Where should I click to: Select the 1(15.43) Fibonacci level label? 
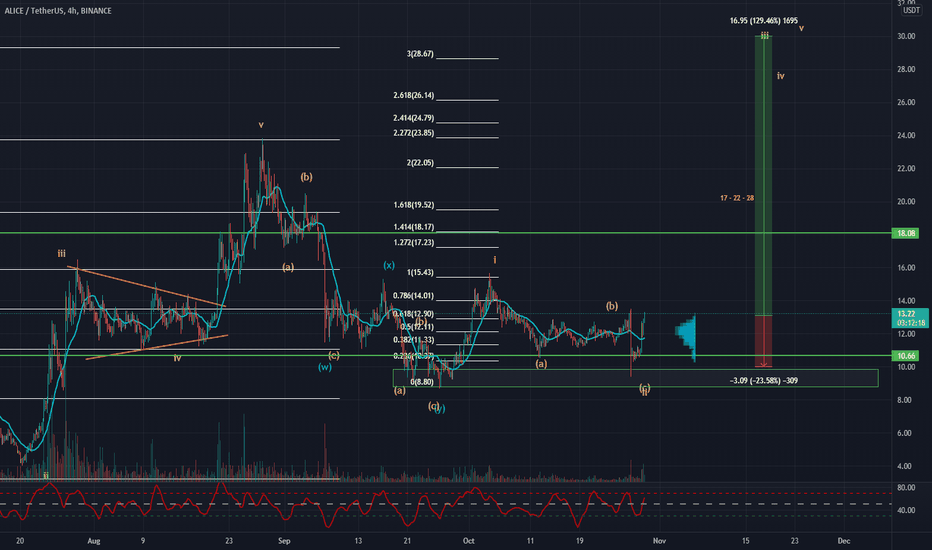pos(420,273)
